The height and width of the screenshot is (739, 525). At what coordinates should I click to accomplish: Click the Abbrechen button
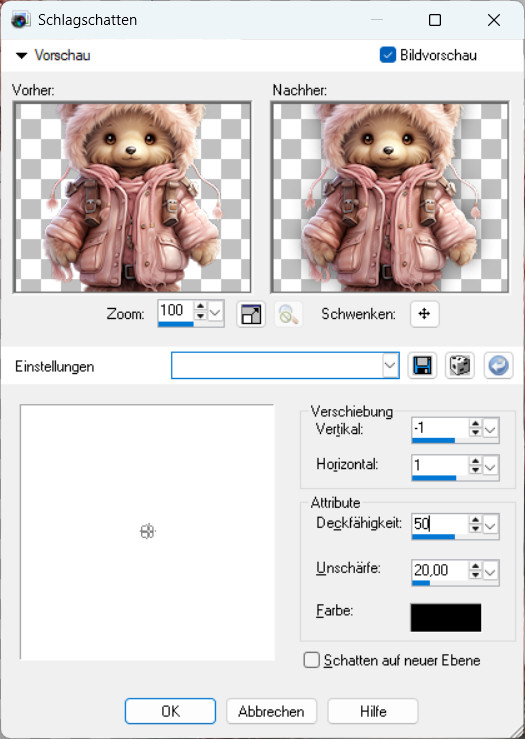pyautogui.click(x=271, y=711)
